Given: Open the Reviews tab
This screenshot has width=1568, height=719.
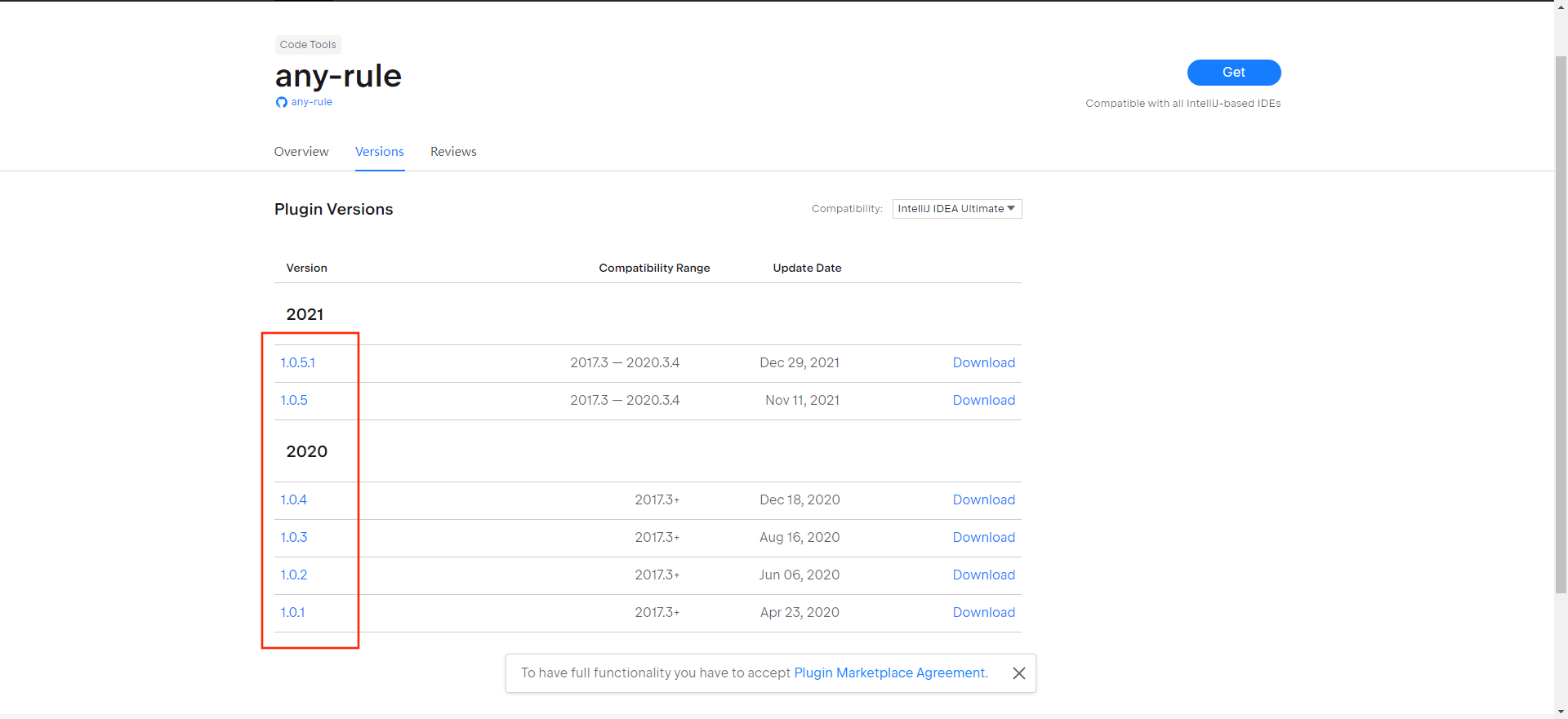Looking at the screenshot, I should point(453,152).
